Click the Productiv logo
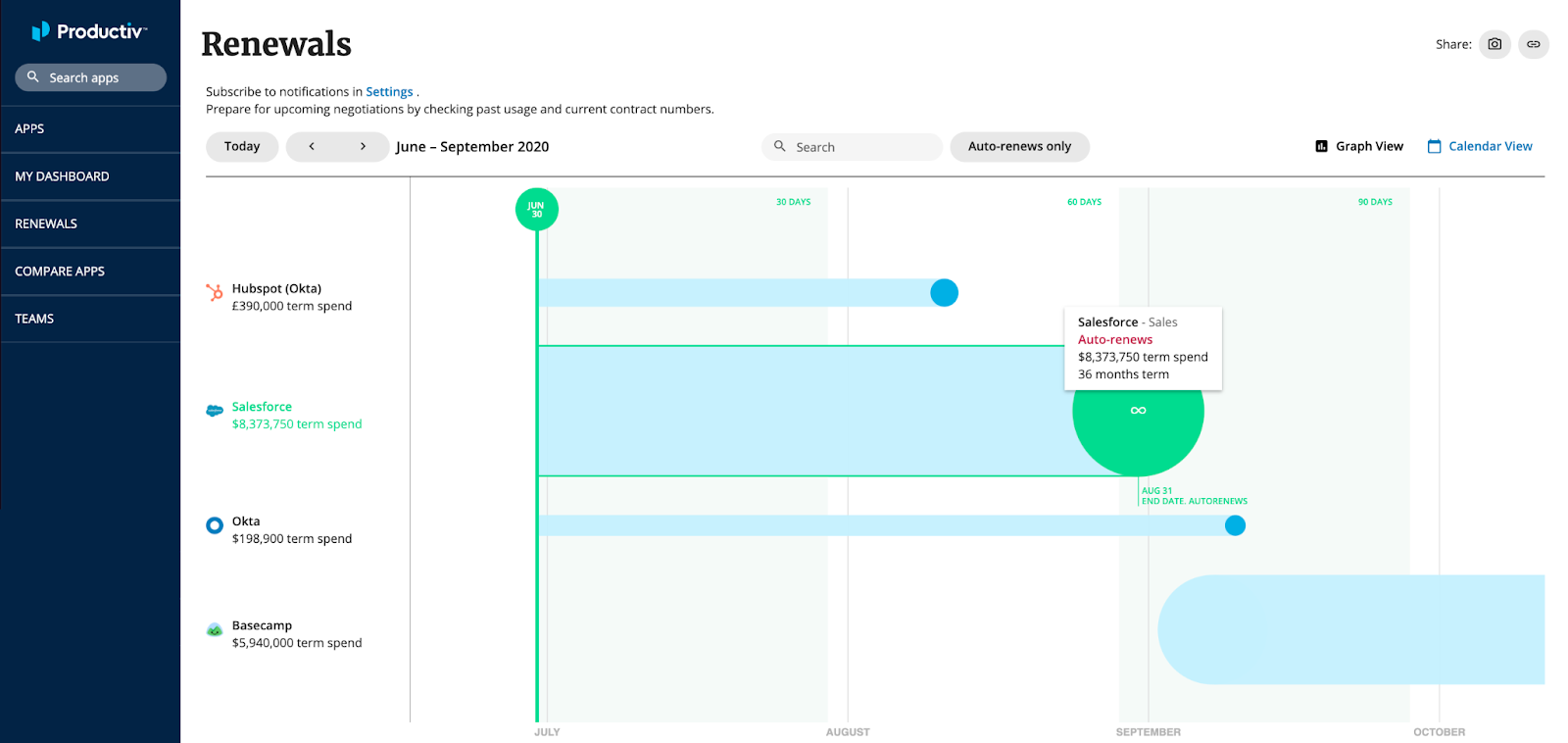Image resolution: width=1568 pixels, height=743 pixels. [89, 31]
